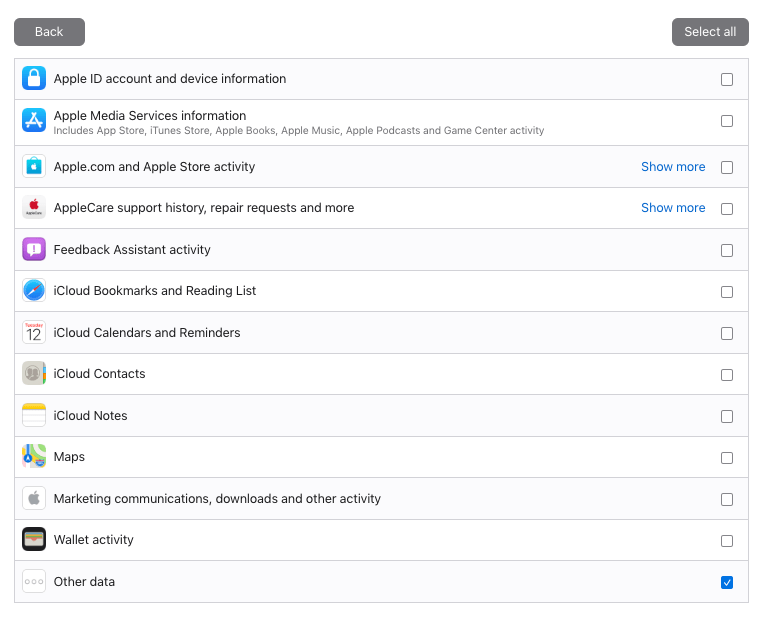Viewport: 769px width, 618px height.
Task: Click the Select all button
Action: [710, 32]
